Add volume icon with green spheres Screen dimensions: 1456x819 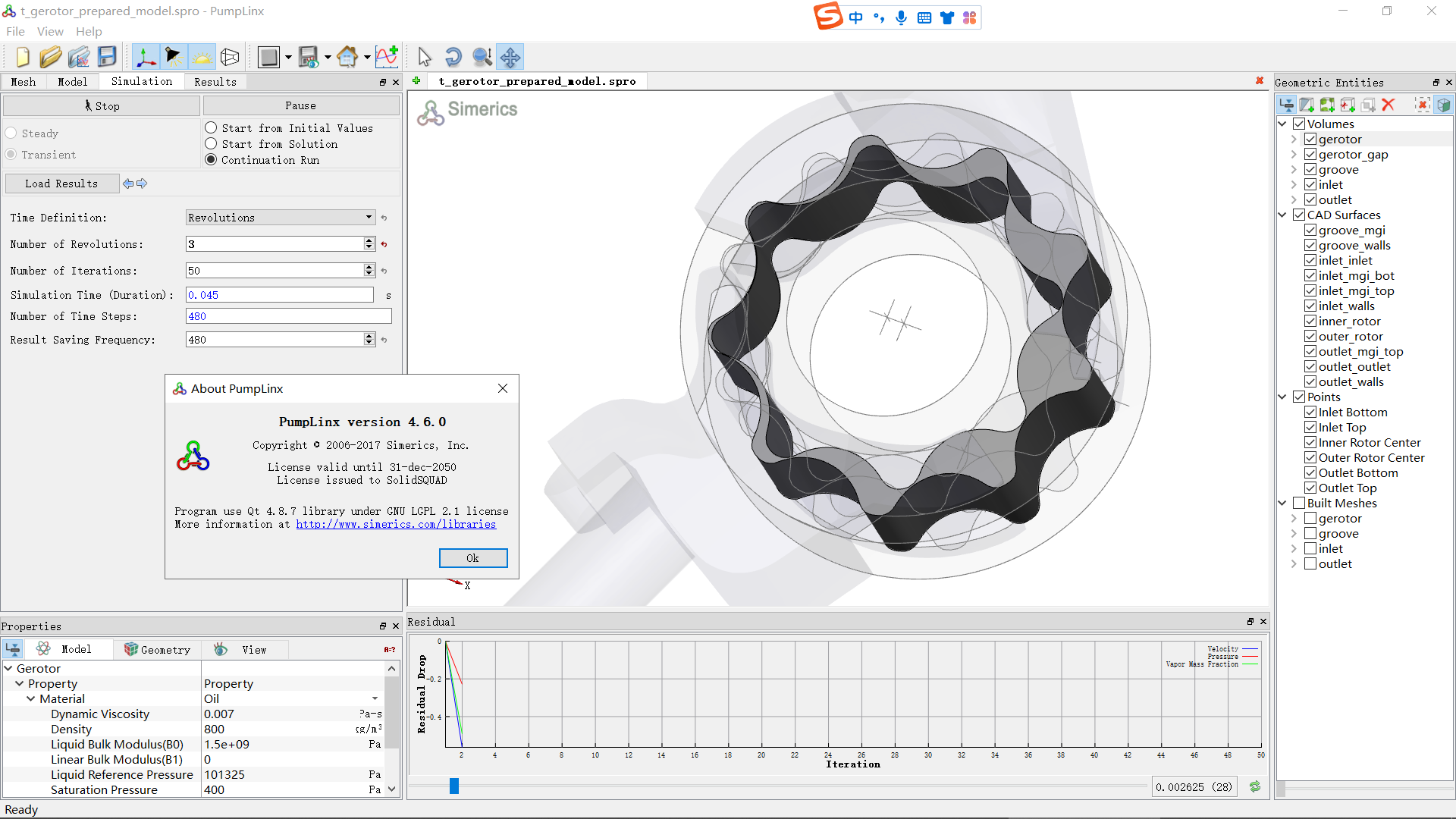tap(1327, 105)
